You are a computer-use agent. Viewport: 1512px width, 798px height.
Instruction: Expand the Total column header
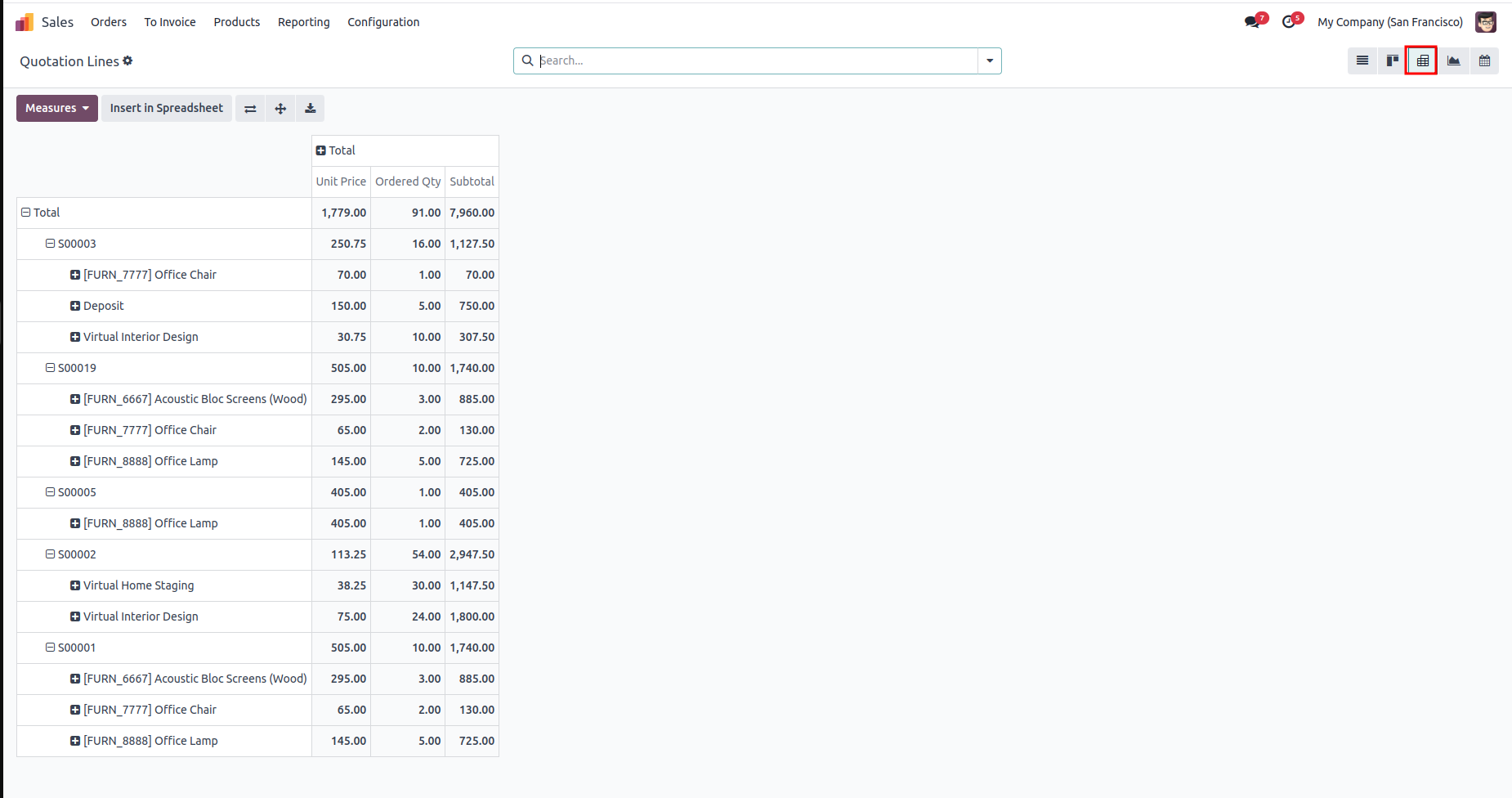(321, 150)
